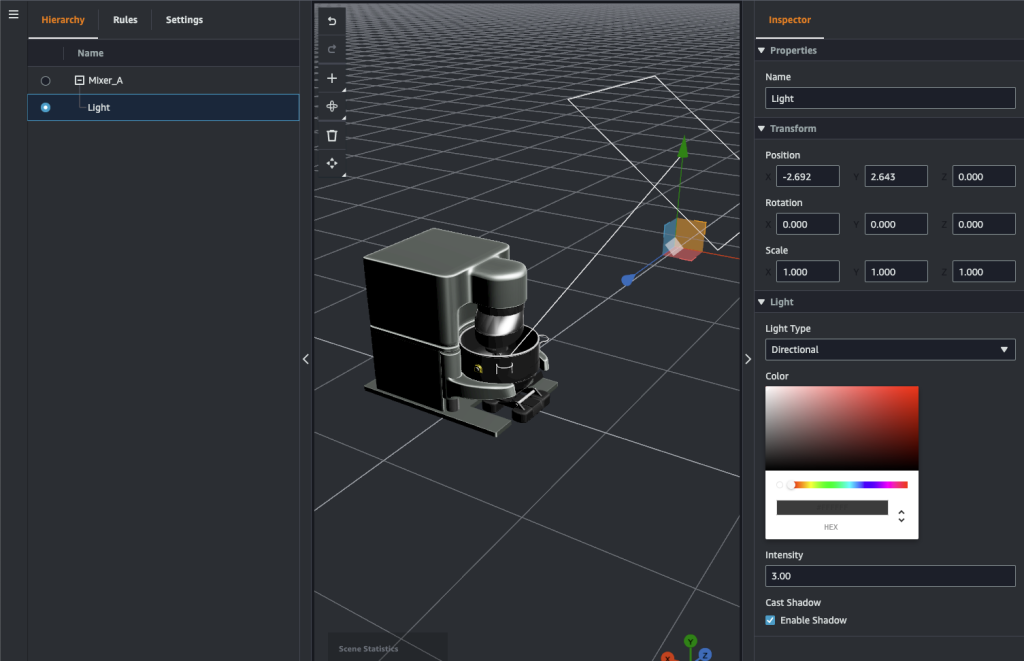The image size is (1024, 661).
Task: Select the translate move arrows tool
Action: point(332,163)
